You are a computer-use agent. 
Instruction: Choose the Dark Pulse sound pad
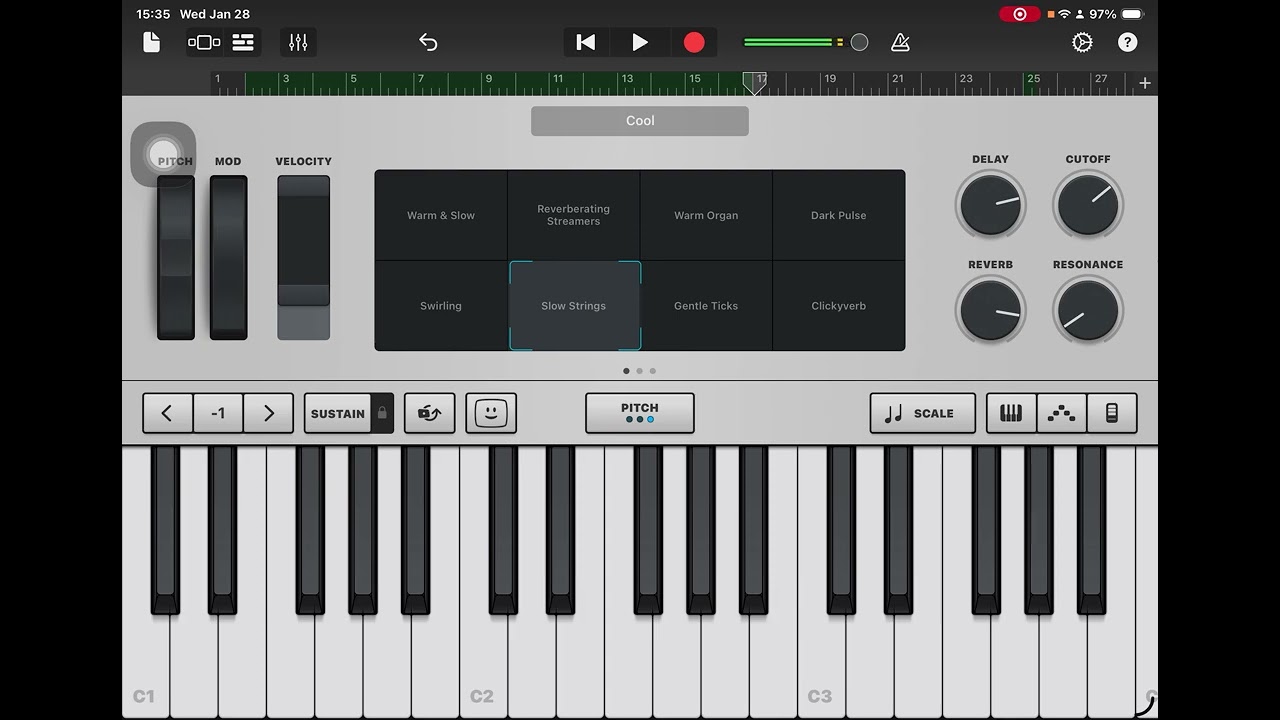coord(839,215)
